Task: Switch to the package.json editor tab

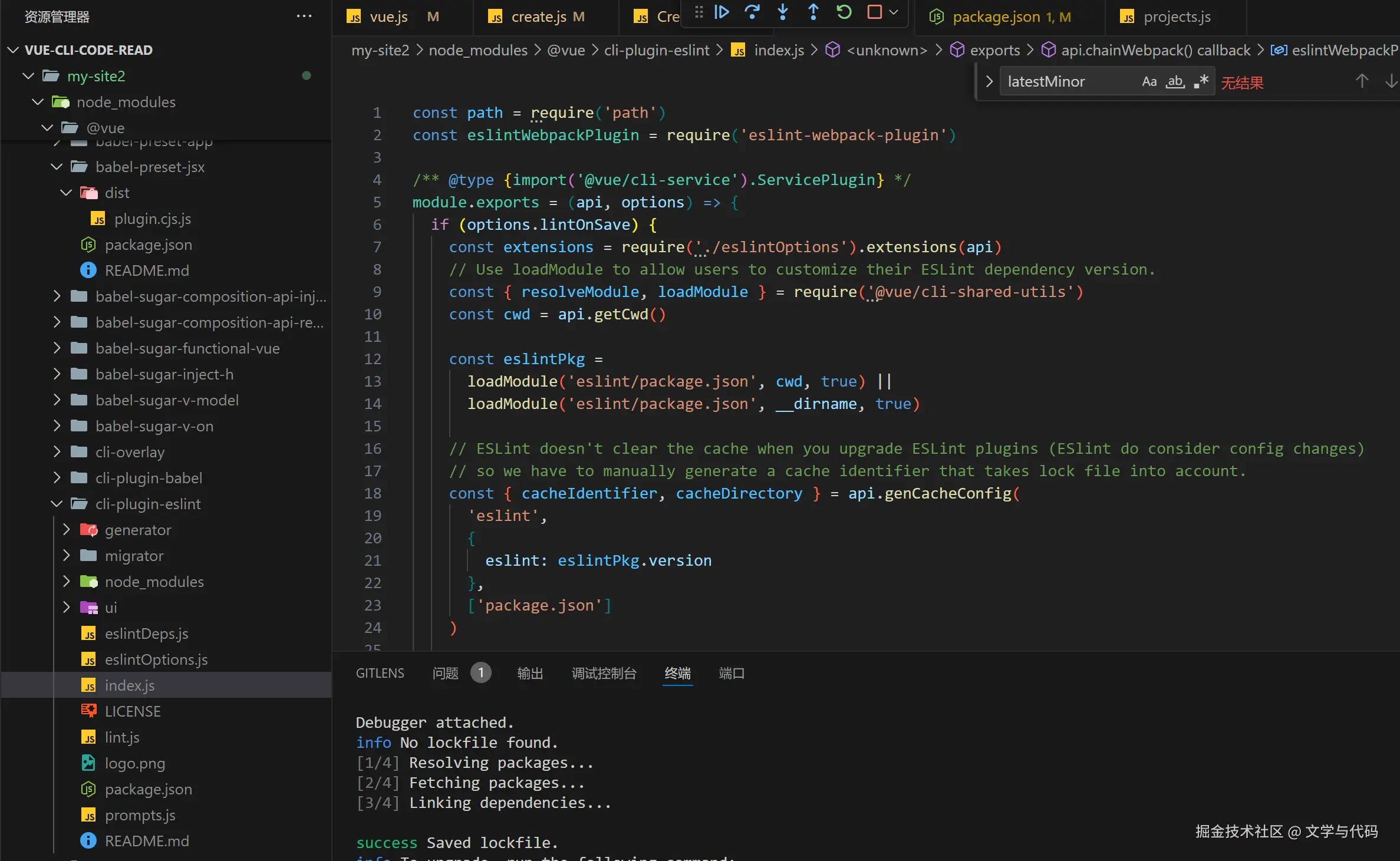Action: 996,17
